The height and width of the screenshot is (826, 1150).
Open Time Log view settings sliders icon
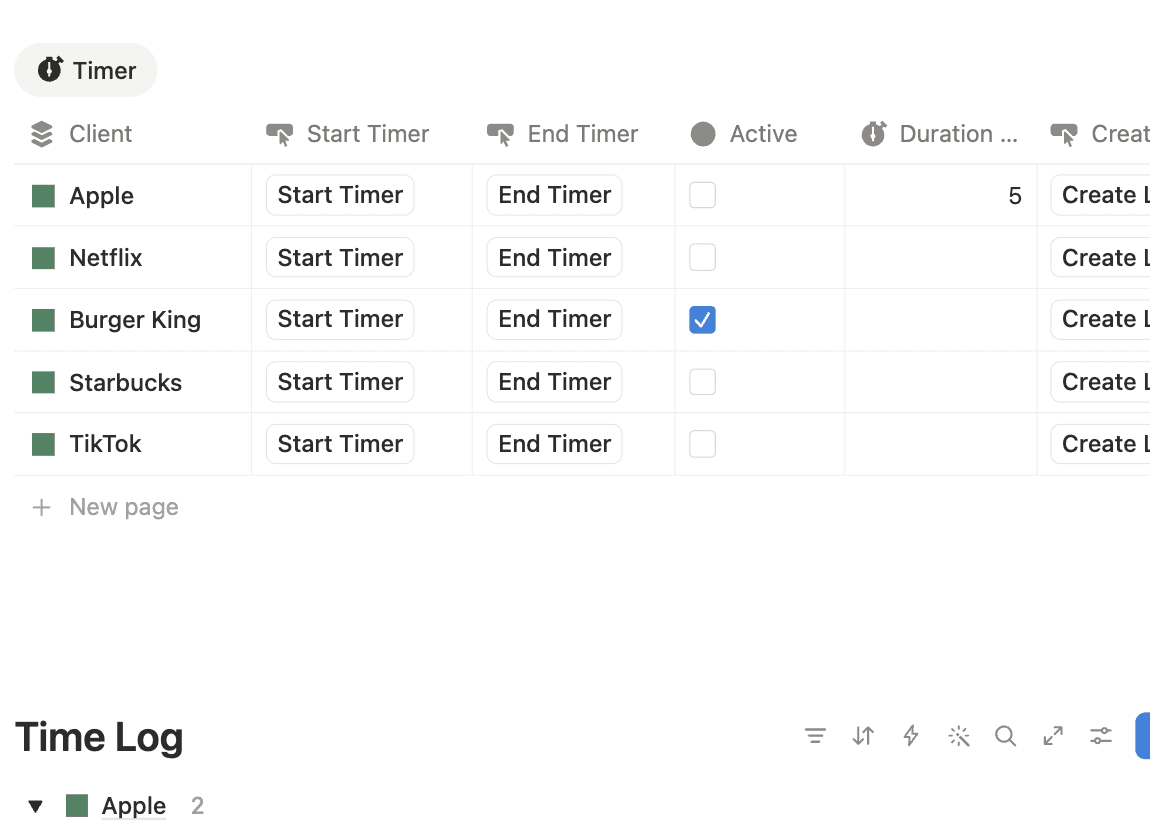[x=1101, y=735]
